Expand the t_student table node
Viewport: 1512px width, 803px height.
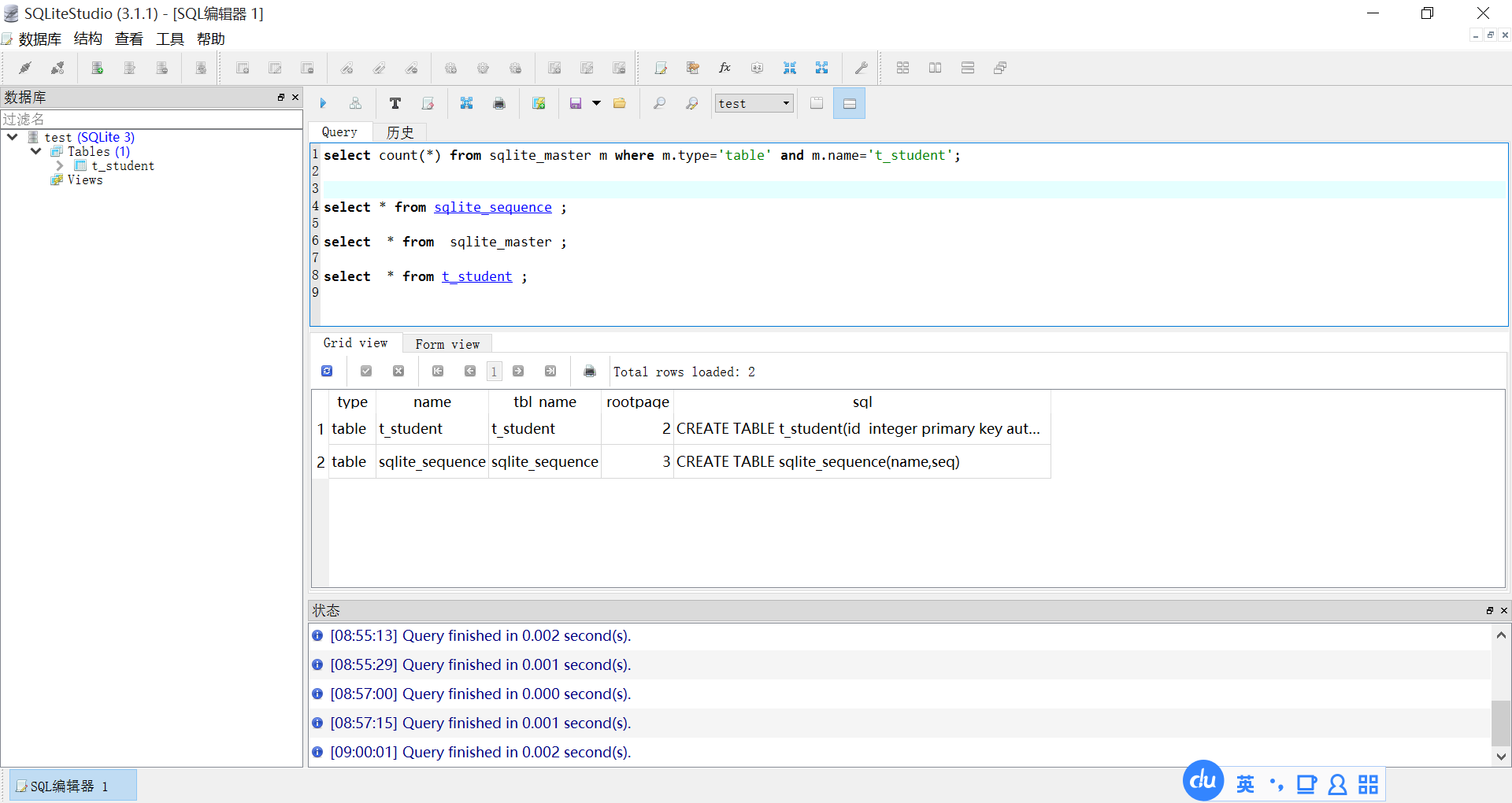click(60, 165)
